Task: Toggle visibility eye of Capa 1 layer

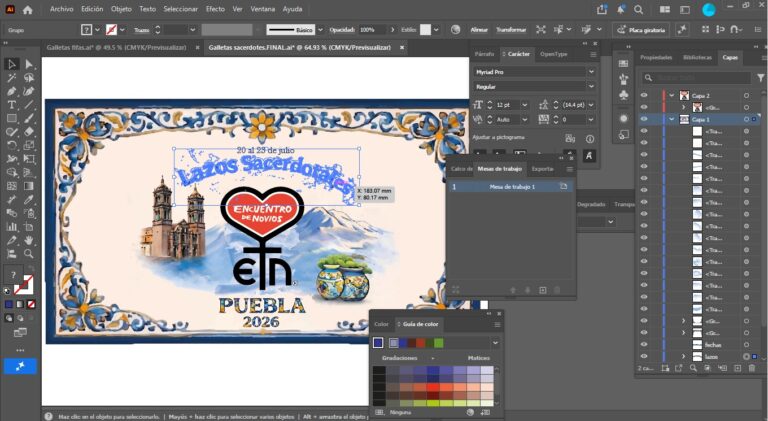Action: 644,119
